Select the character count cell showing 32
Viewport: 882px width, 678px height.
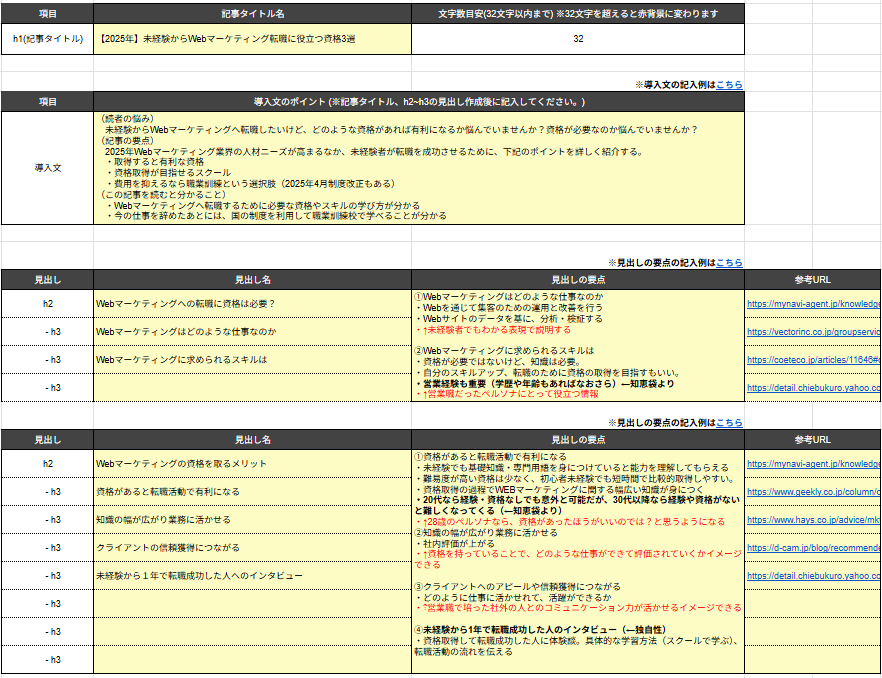coord(578,39)
